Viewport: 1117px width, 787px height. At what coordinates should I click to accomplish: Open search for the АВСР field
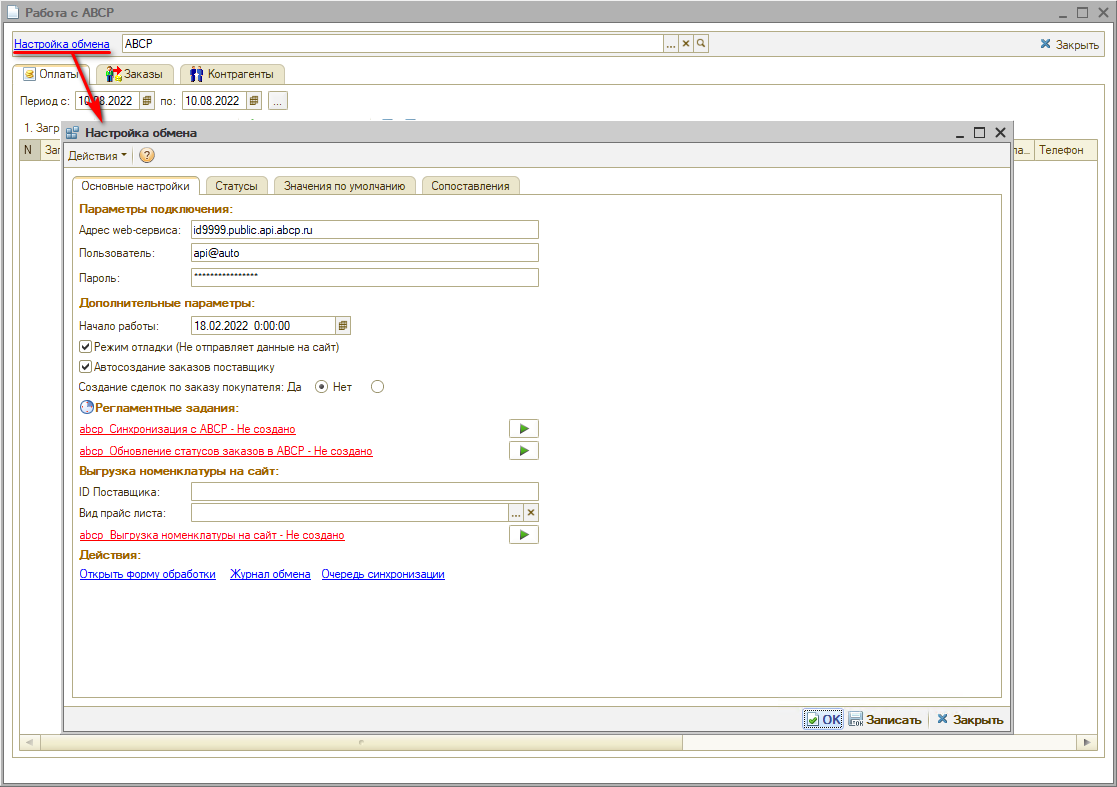pos(701,43)
